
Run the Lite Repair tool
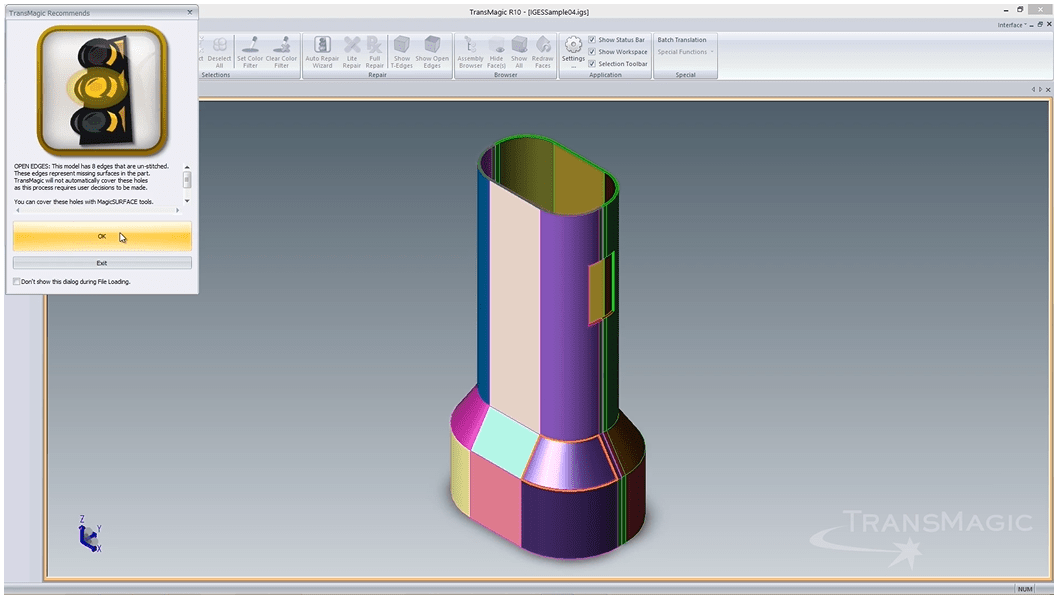[x=352, y=51]
